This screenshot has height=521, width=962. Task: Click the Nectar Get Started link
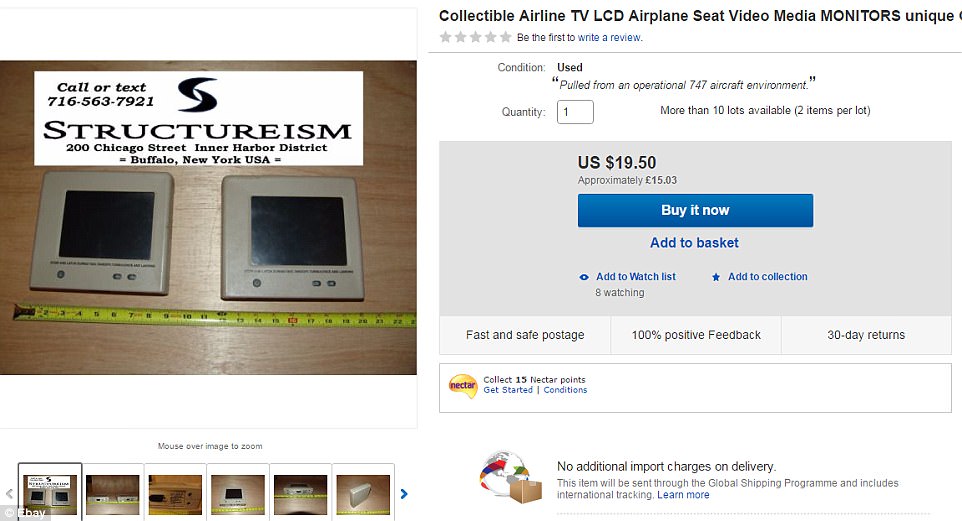click(x=508, y=390)
